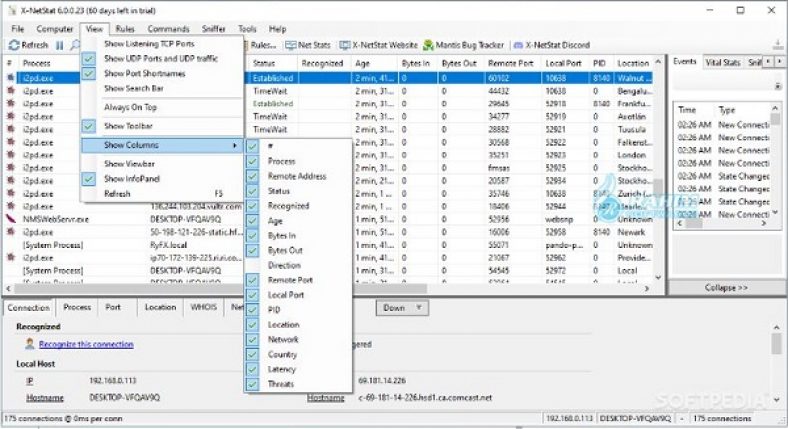Sort by the Local Port column header
Viewport: 788px width, 429px height.
tap(563, 63)
